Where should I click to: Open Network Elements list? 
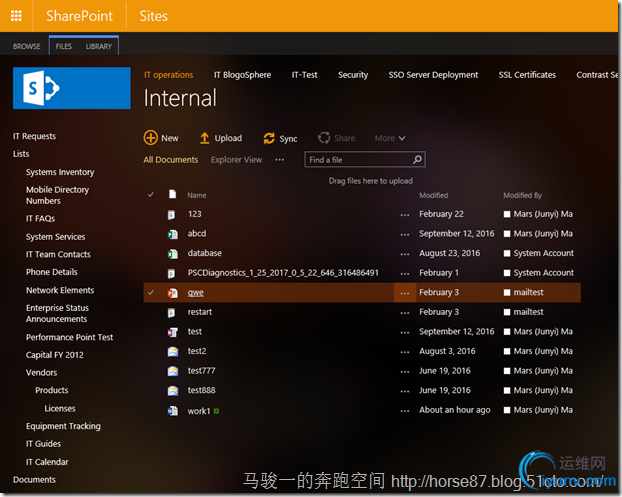tap(60, 290)
